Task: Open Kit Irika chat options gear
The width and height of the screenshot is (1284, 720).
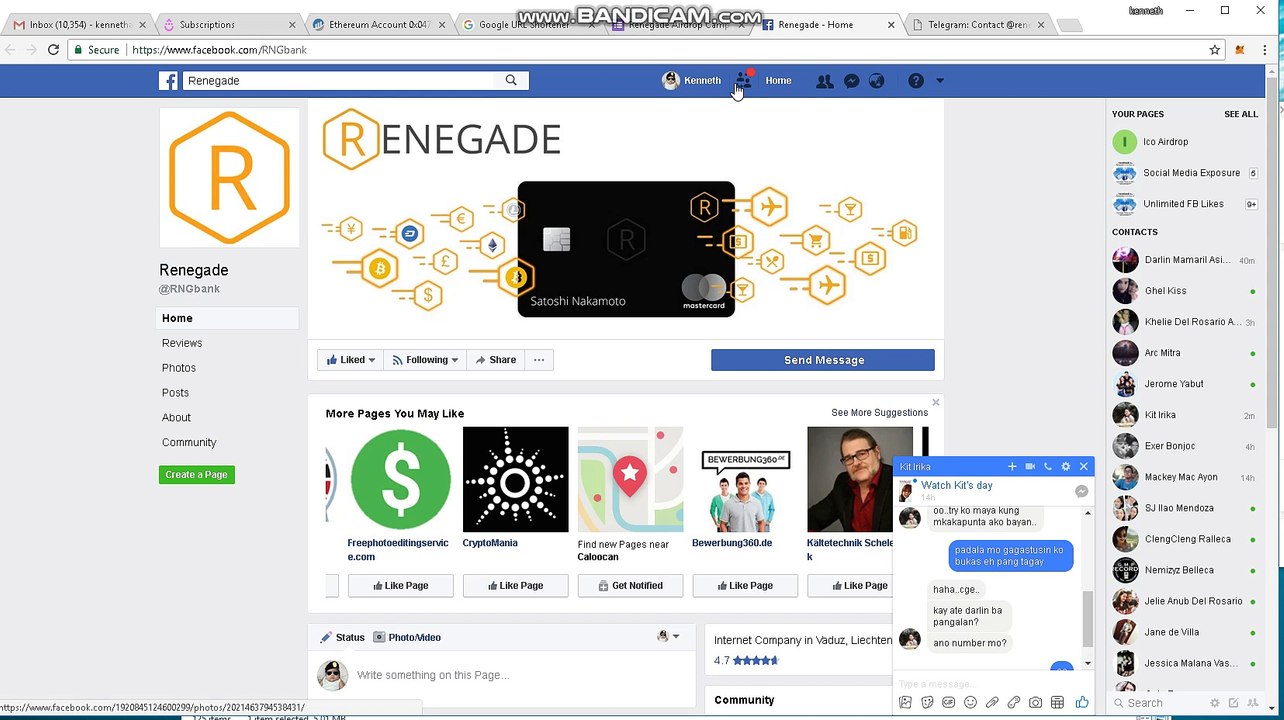Action: point(1065,467)
